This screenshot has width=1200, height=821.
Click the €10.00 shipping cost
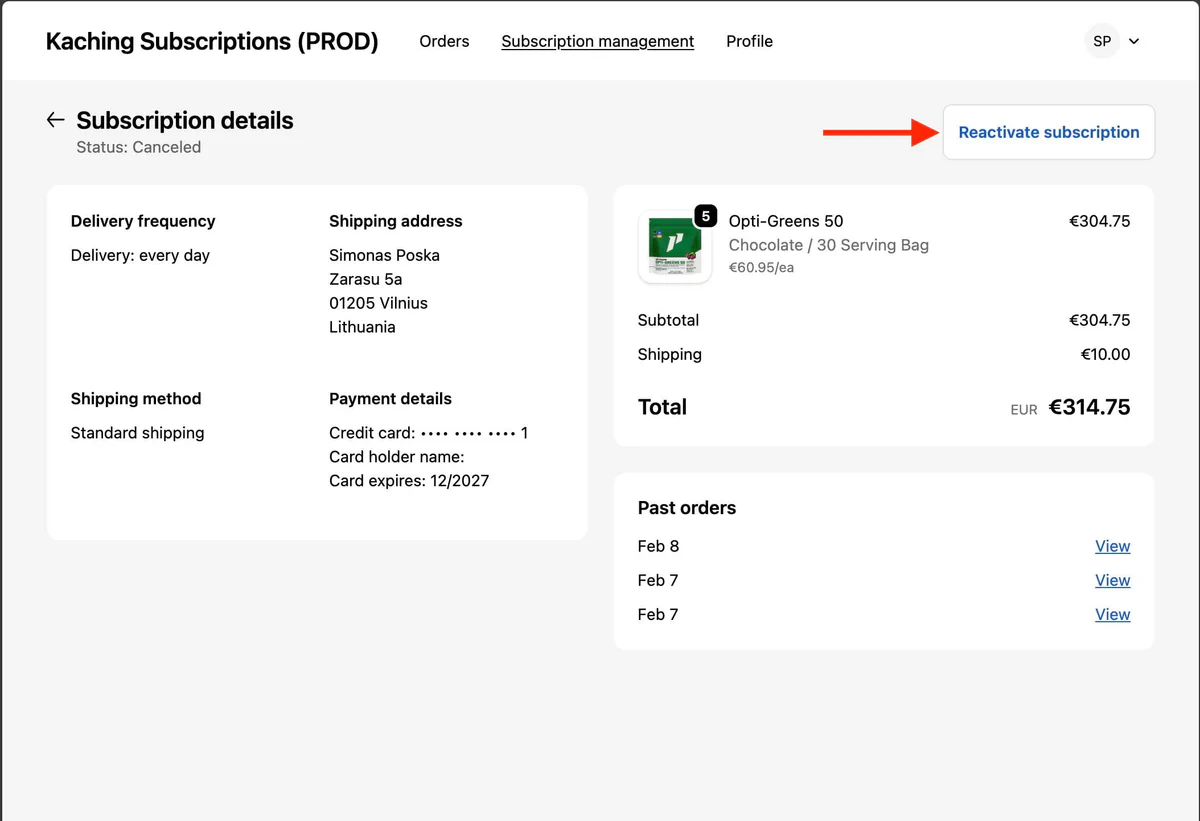pyautogui.click(x=1105, y=354)
